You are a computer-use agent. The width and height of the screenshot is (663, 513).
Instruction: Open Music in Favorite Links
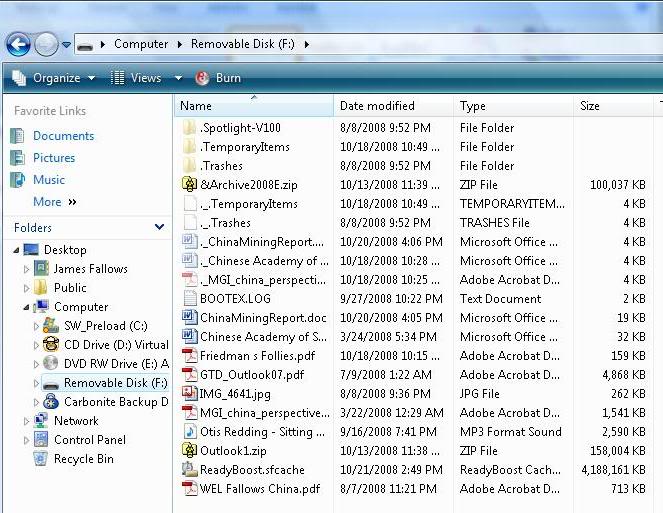click(x=49, y=180)
